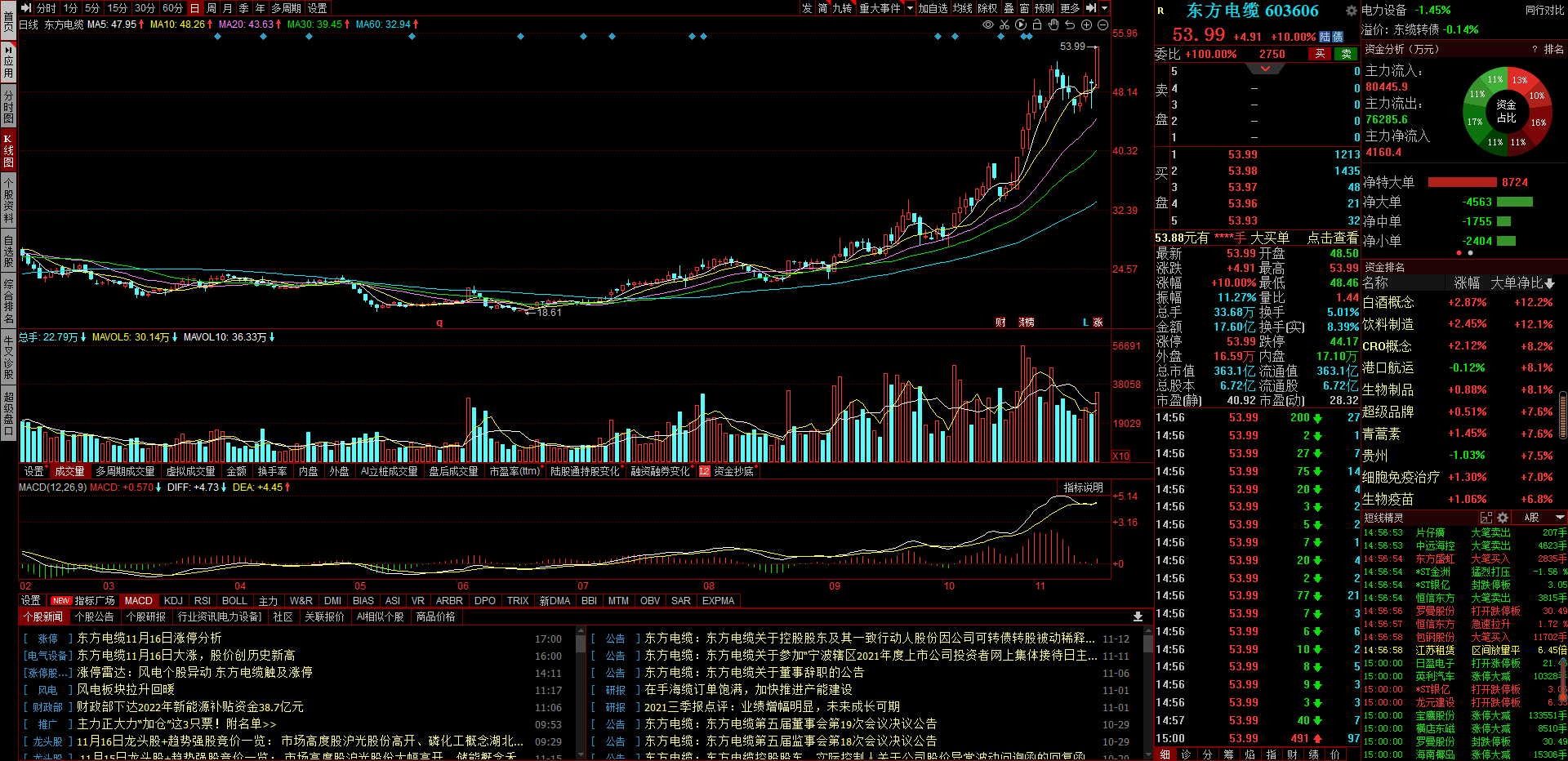The width and height of the screenshot is (1568, 761).
Task: Open 点击查看 large order link
Action: pyautogui.click(x=1332, y=238)
